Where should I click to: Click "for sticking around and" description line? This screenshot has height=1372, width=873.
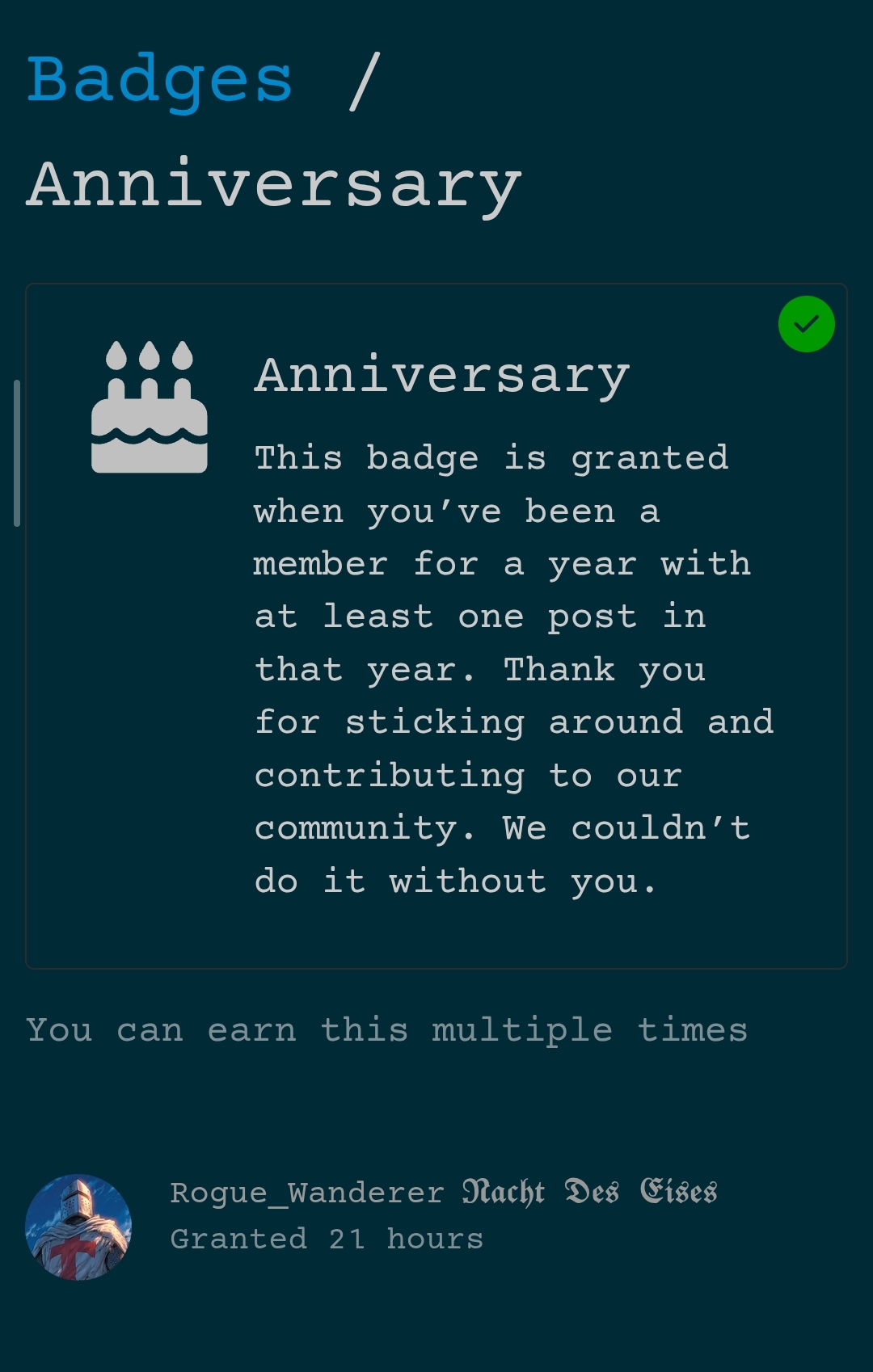pyautogui.click(x=513, y=722)
